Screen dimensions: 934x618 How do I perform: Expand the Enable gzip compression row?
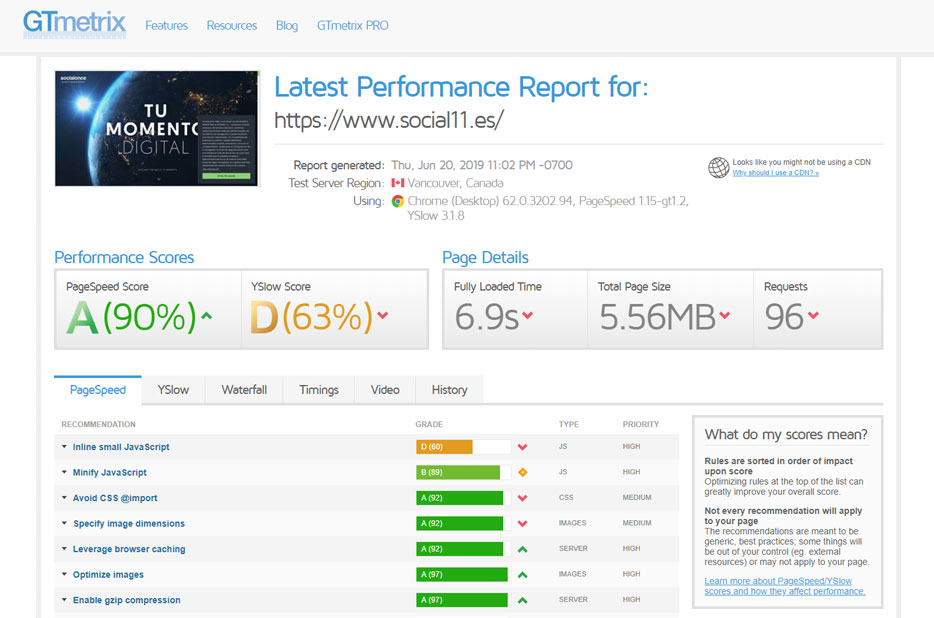point(126,601)
